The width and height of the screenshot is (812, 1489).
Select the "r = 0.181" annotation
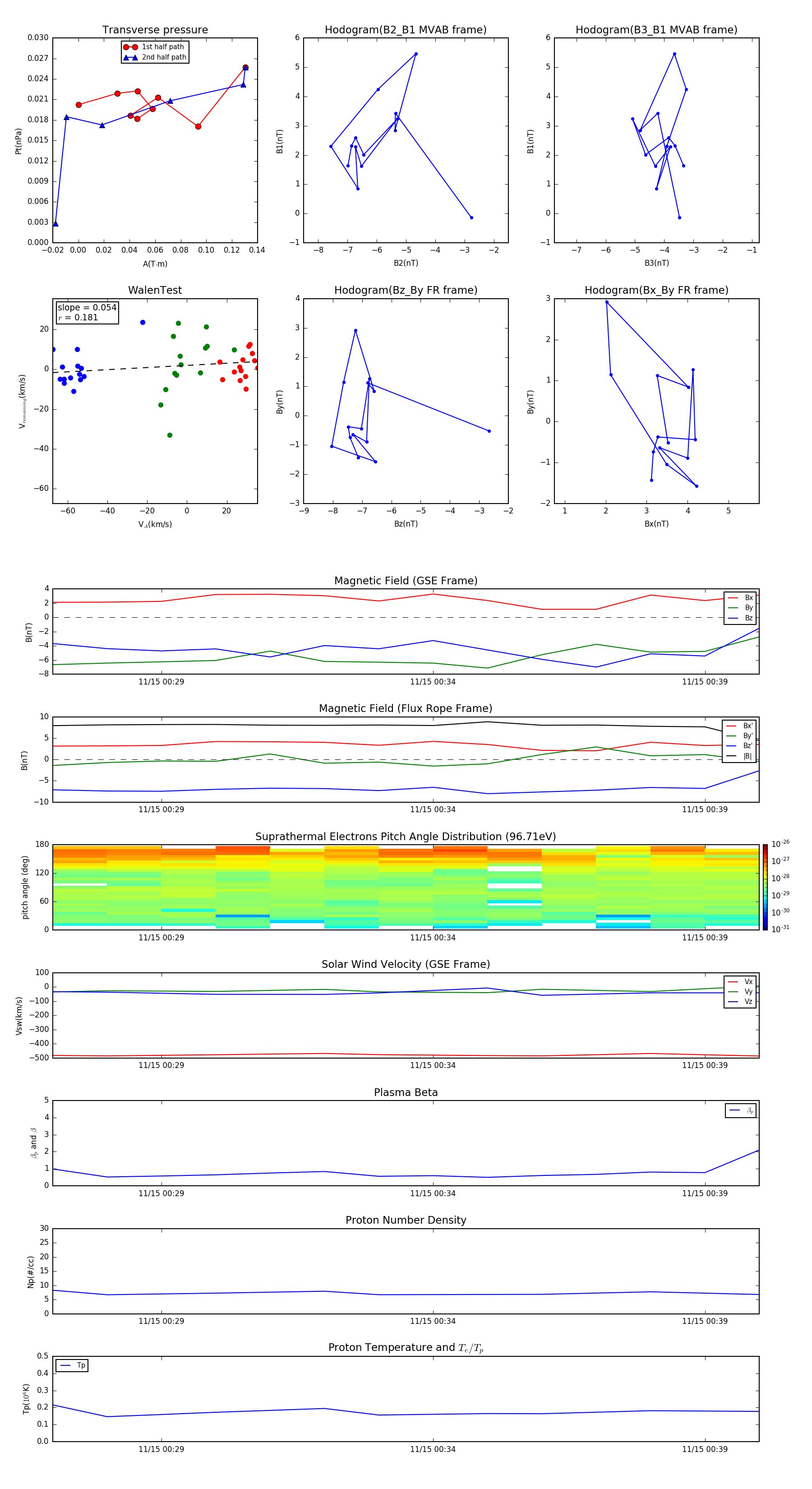tap(78, 317)
